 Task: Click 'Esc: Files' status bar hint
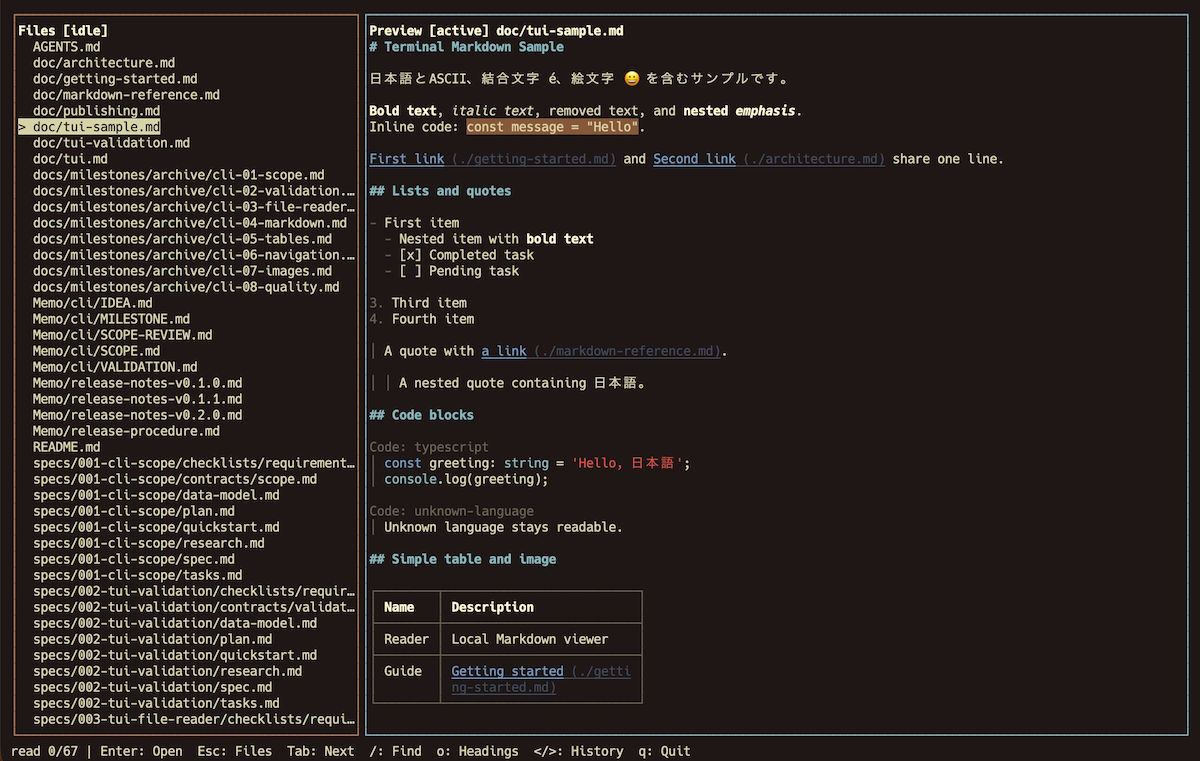point(234,751)
